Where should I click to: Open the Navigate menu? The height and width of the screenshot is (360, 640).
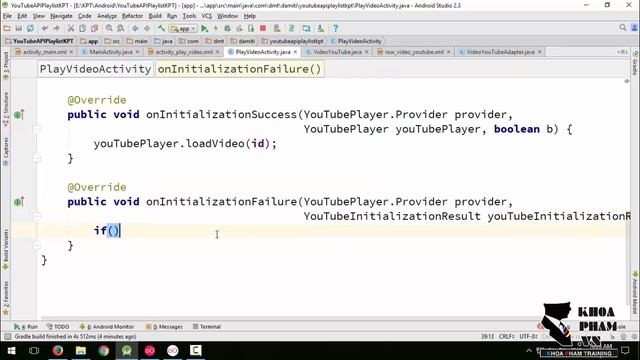pyautogui.click(x=61, y=16)
